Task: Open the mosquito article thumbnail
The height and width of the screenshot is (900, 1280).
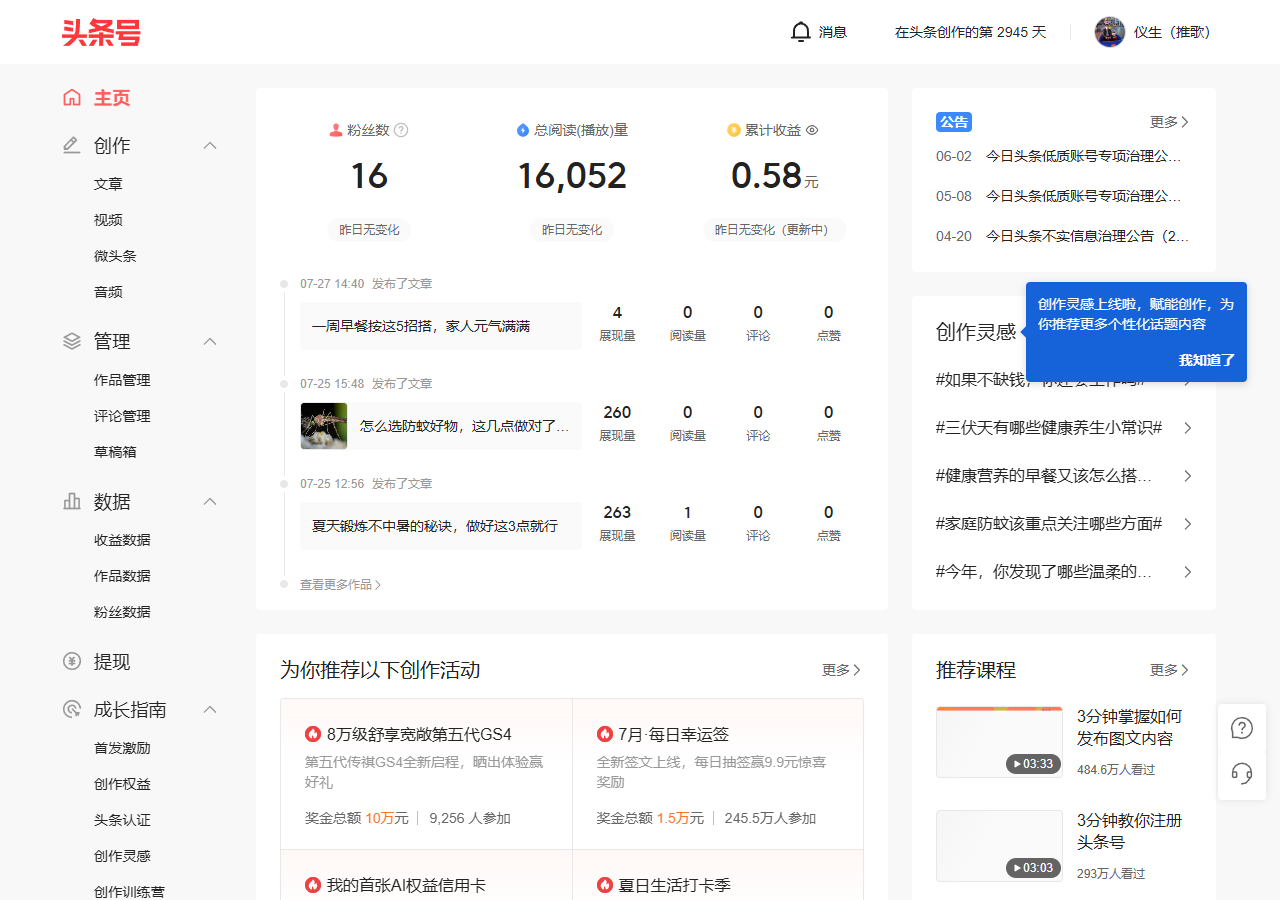Action: point(324,426)
